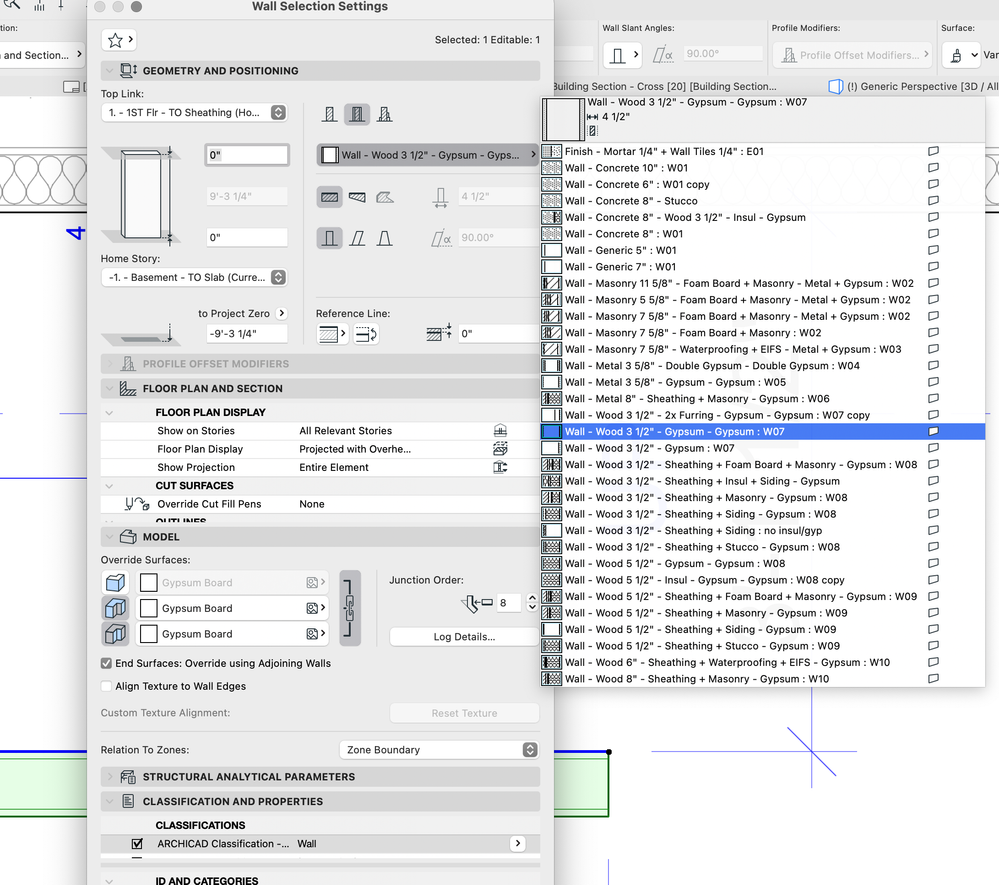Image resolution: width=999 pixels, height=885 pixels.
Task: Select Wall - Concrete 8" - Stucco composite
Action: coord(762,201)
